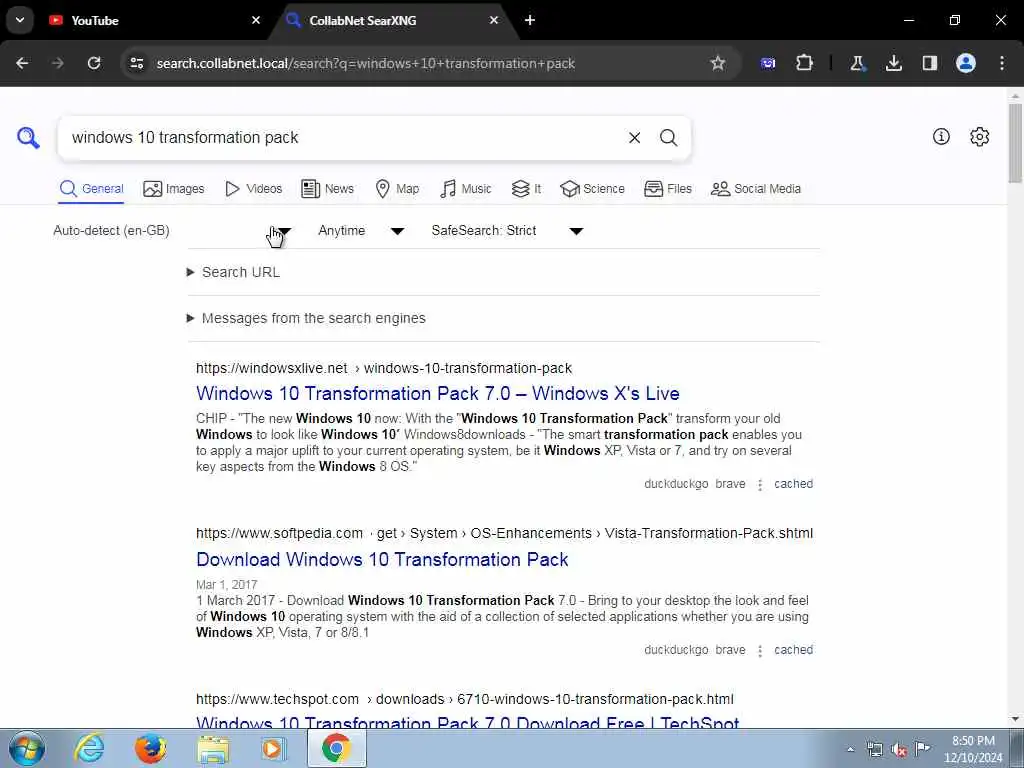Open the tab search dropdown arrow
Viewport: 1024px width, 768px height.
tap(20, 20)
